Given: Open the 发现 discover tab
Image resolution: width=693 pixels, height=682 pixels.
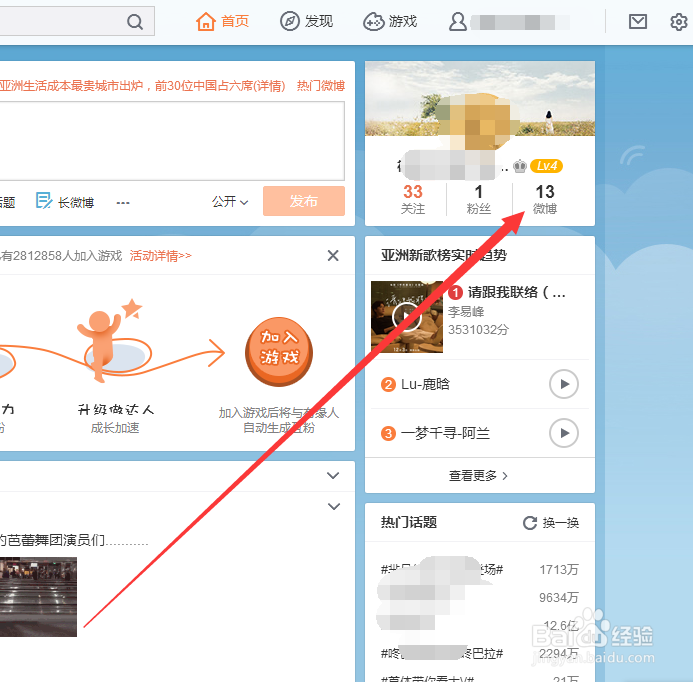Looking at the screenshot, I should tap(306, 21).
